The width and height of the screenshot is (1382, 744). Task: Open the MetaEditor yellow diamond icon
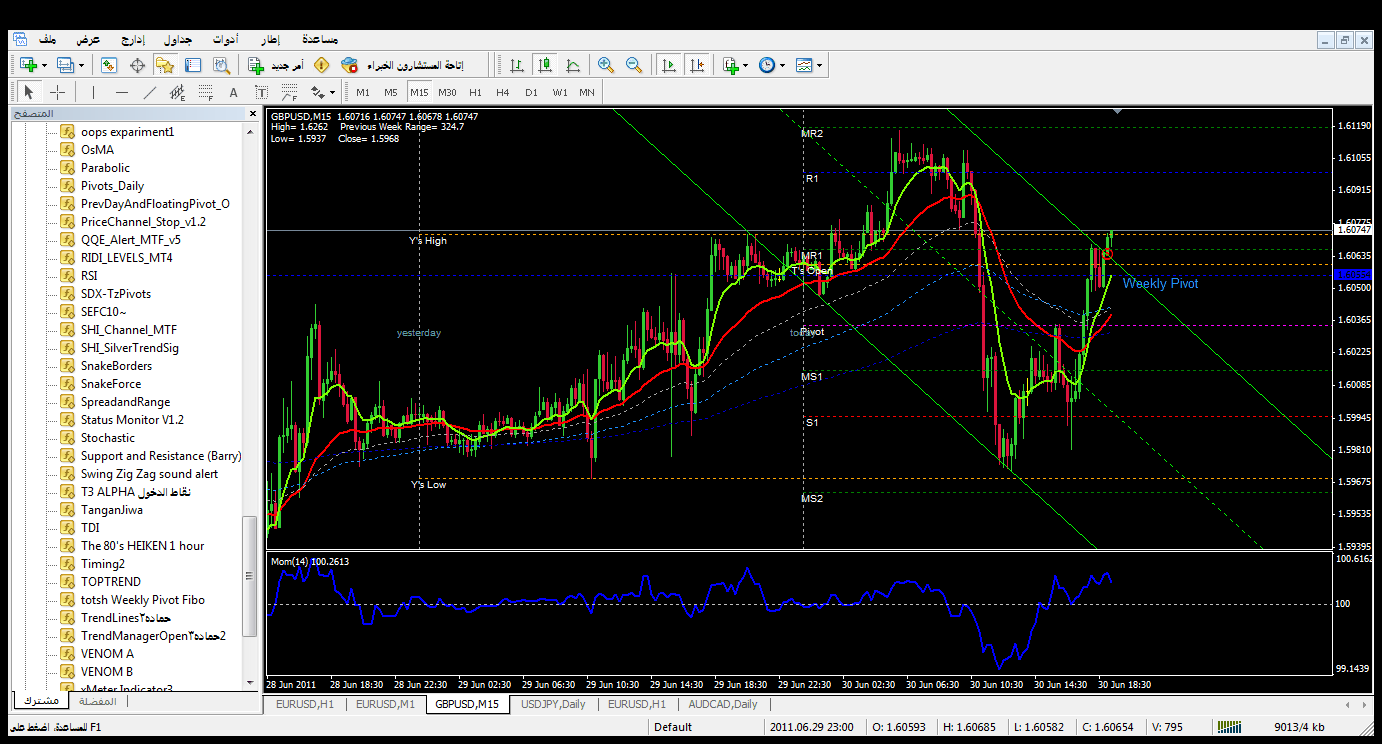(x=321, y=65)
